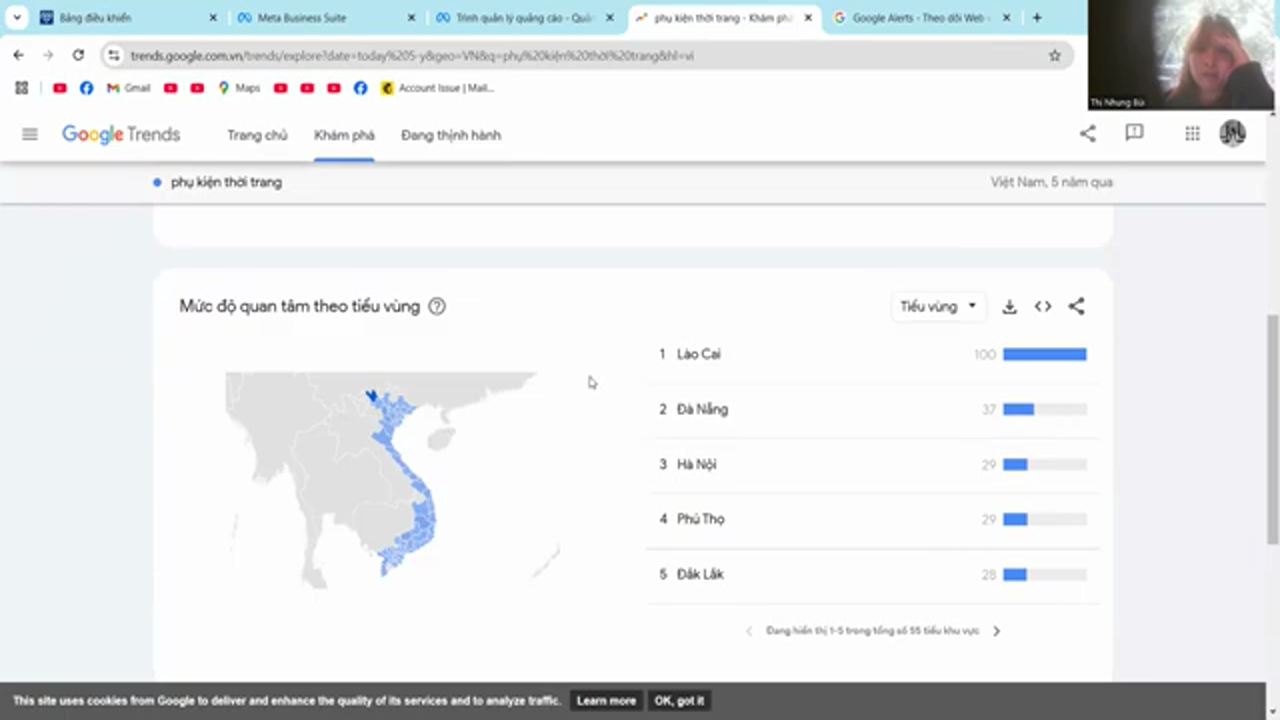This screenshot has width=1280, height=720.
Task: Open the Đang thịnh hành navigation item
Action: point(451,135)
